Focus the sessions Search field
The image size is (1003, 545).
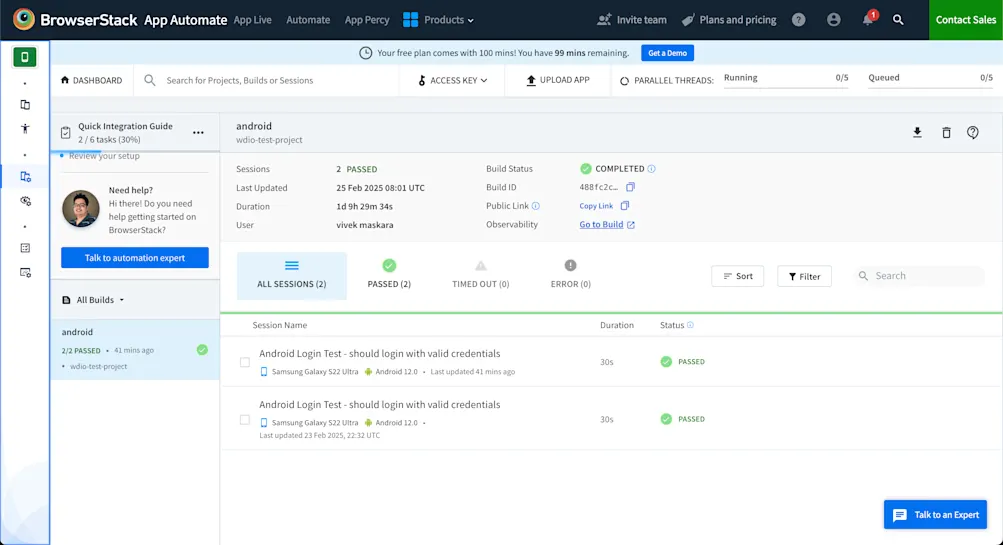tap(919, 276)
